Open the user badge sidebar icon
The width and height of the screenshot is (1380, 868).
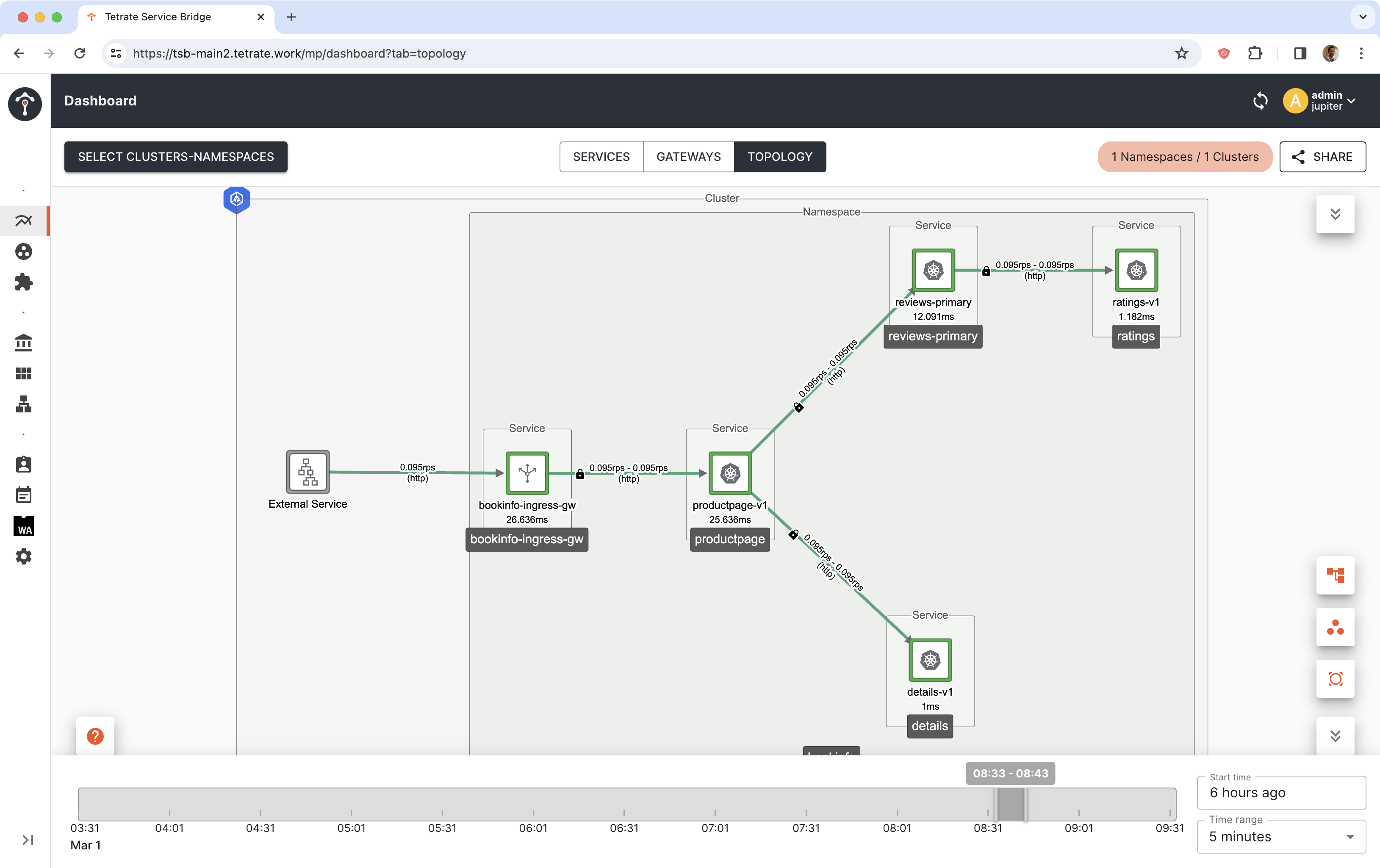pos(23,464)
